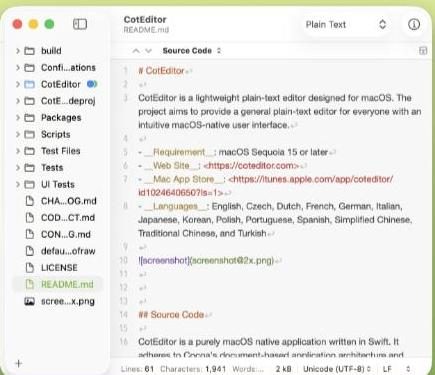Select README.md in the sidebar
Image resolution: width=435 pixels, height=375 pixels.
[x=57, y=284]
